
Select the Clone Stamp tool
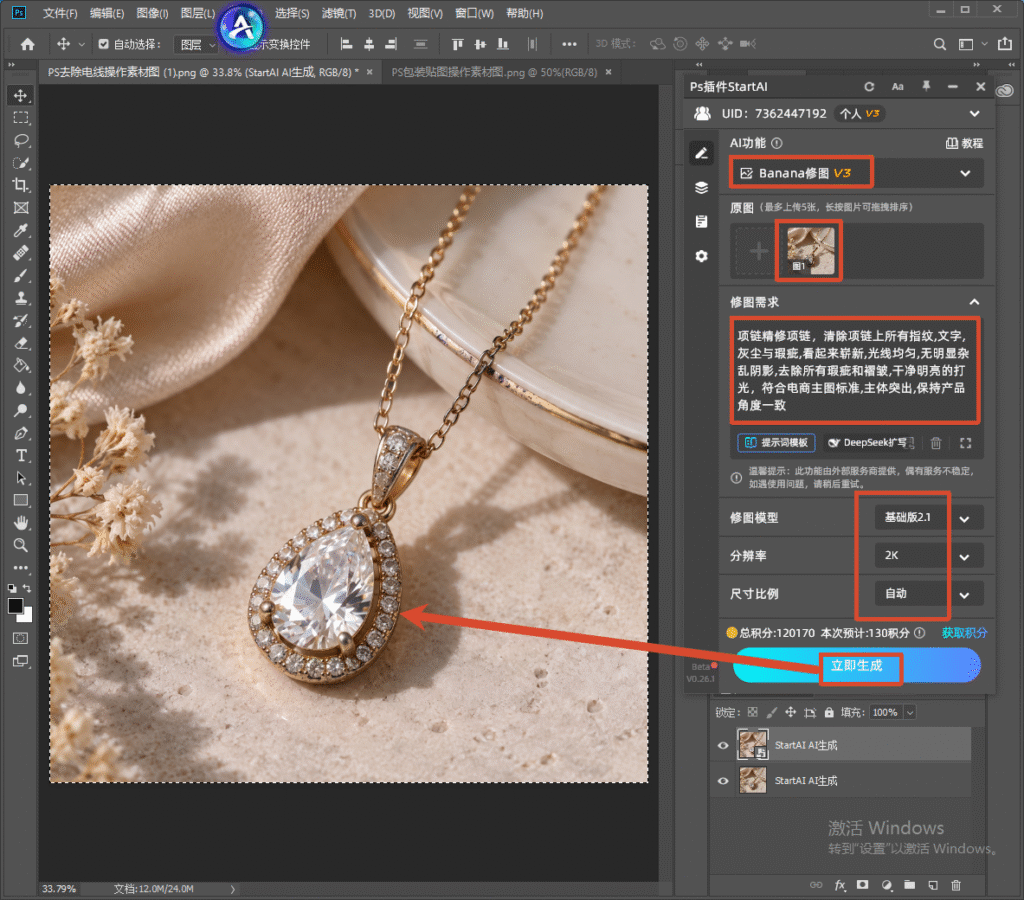[21, 298]
